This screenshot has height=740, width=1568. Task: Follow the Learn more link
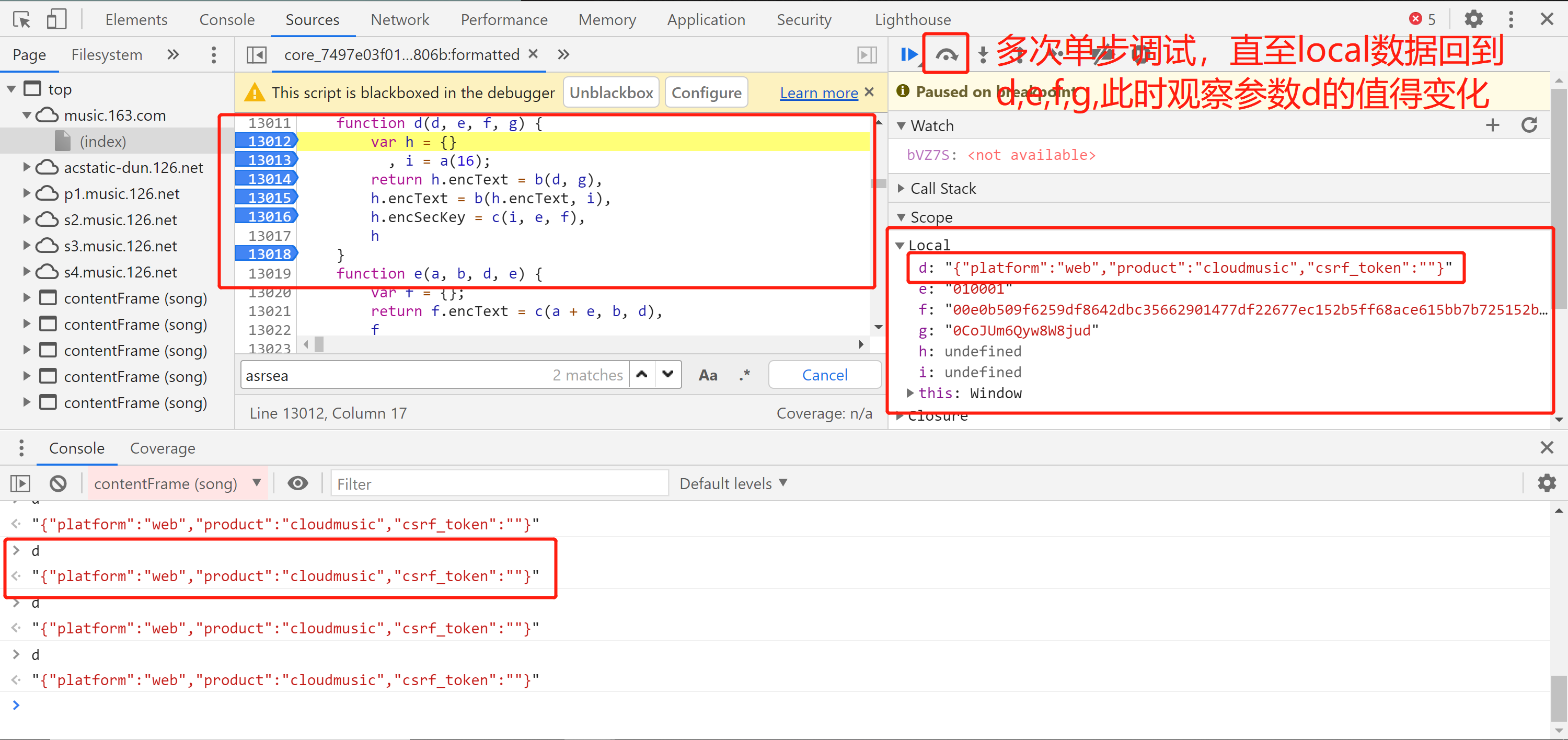pyautogui.click(x=818, y=93)
